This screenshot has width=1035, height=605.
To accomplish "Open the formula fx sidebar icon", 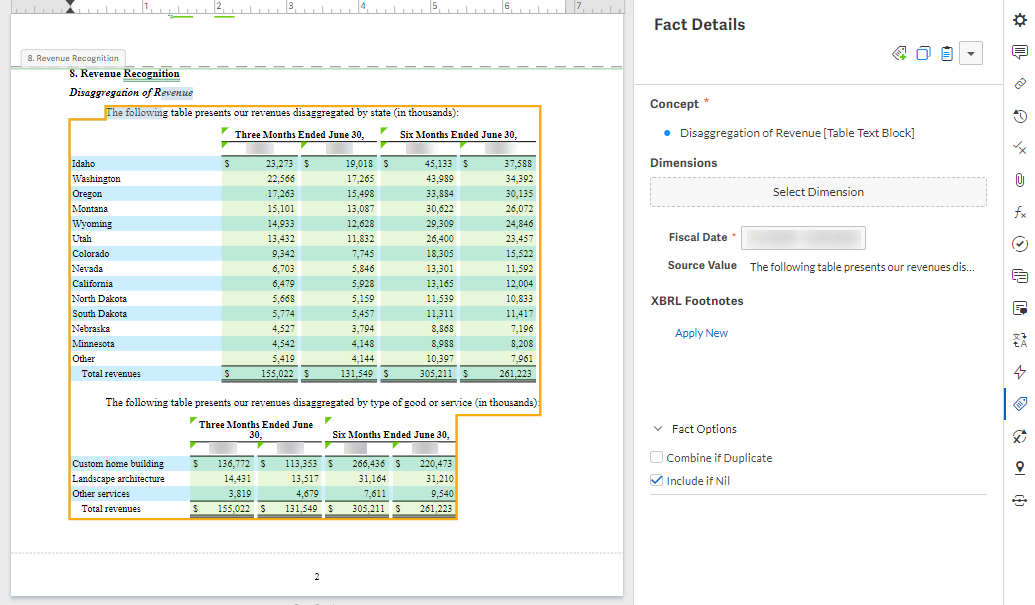I will (x=1019, y=212).
